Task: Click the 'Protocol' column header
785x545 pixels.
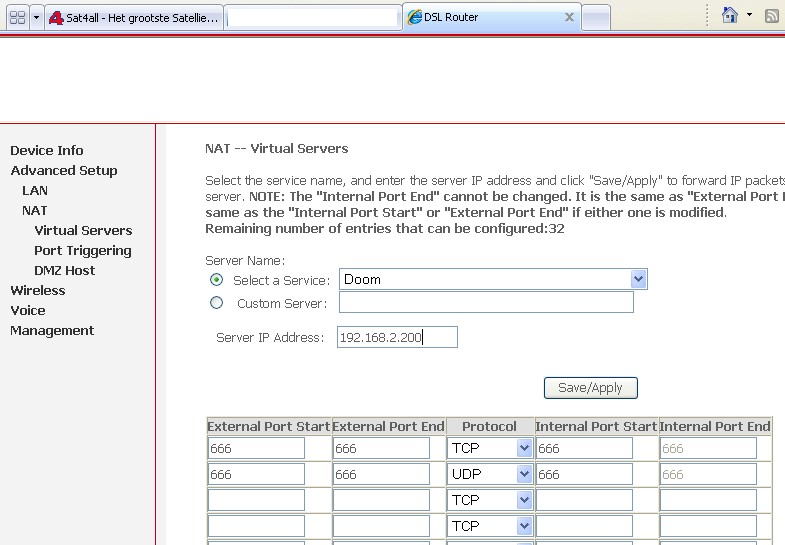Action: pyautogui.click(x=489, y=426)
